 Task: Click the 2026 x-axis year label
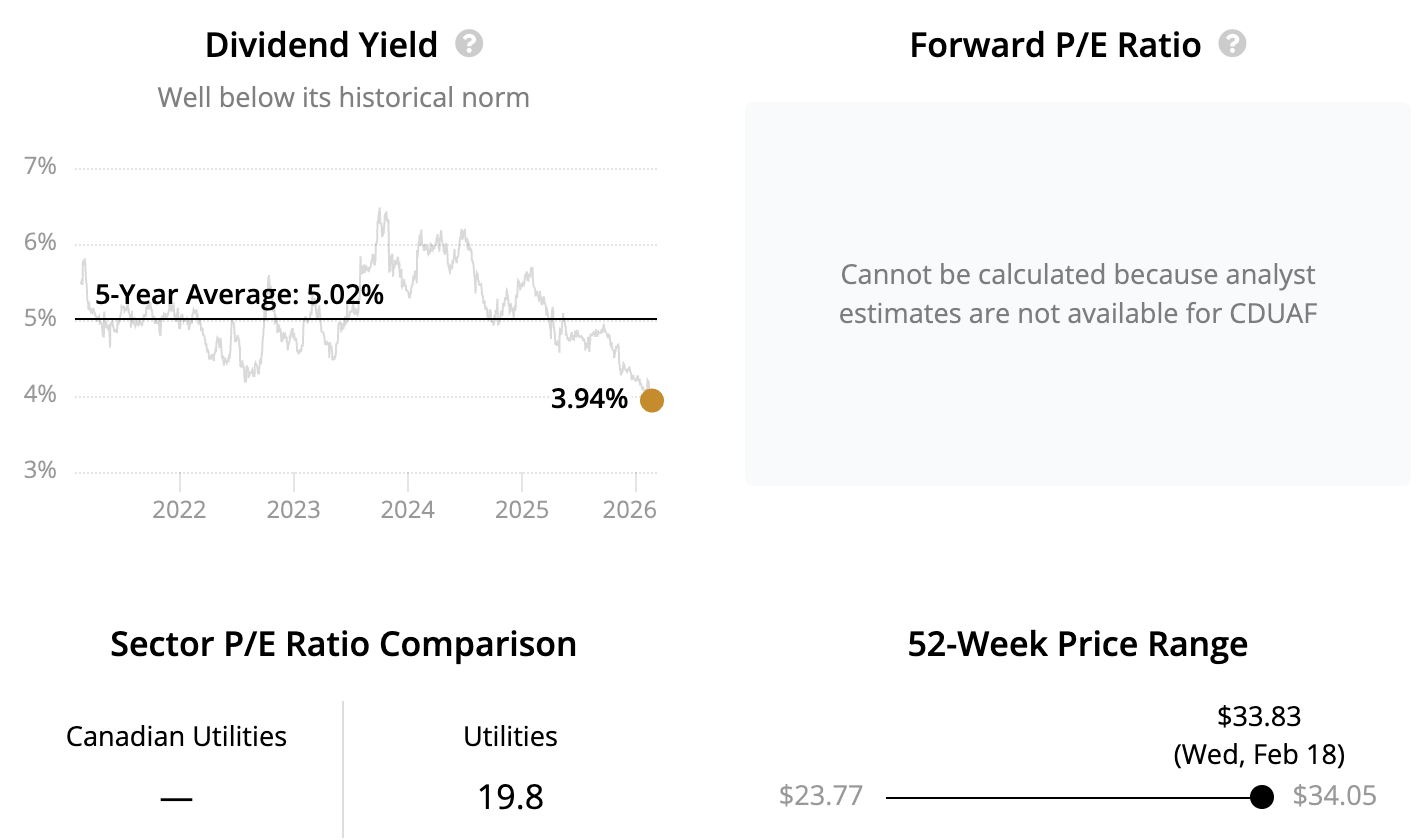(x=630, y=510)
